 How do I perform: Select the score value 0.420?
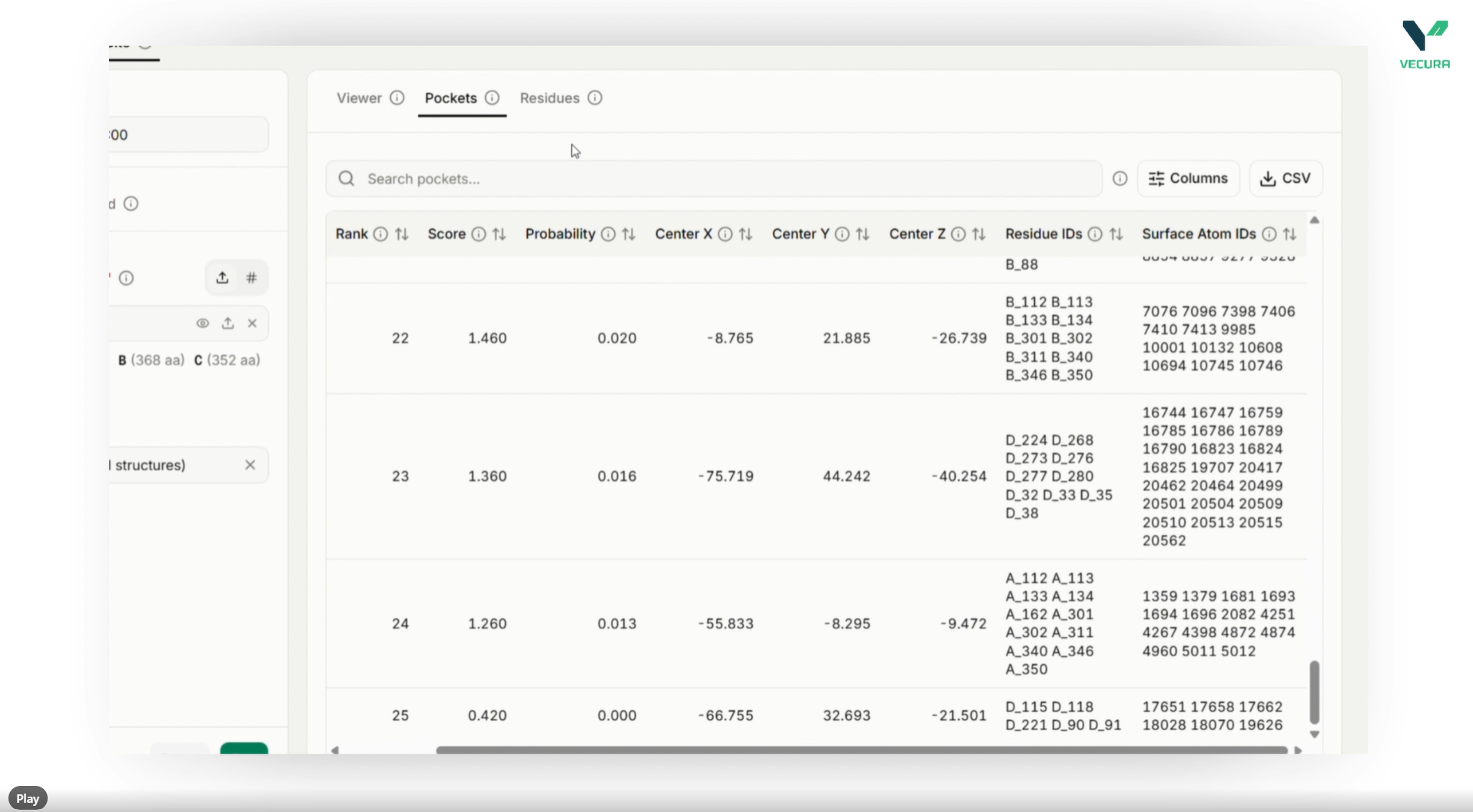[x=487, y=716]
